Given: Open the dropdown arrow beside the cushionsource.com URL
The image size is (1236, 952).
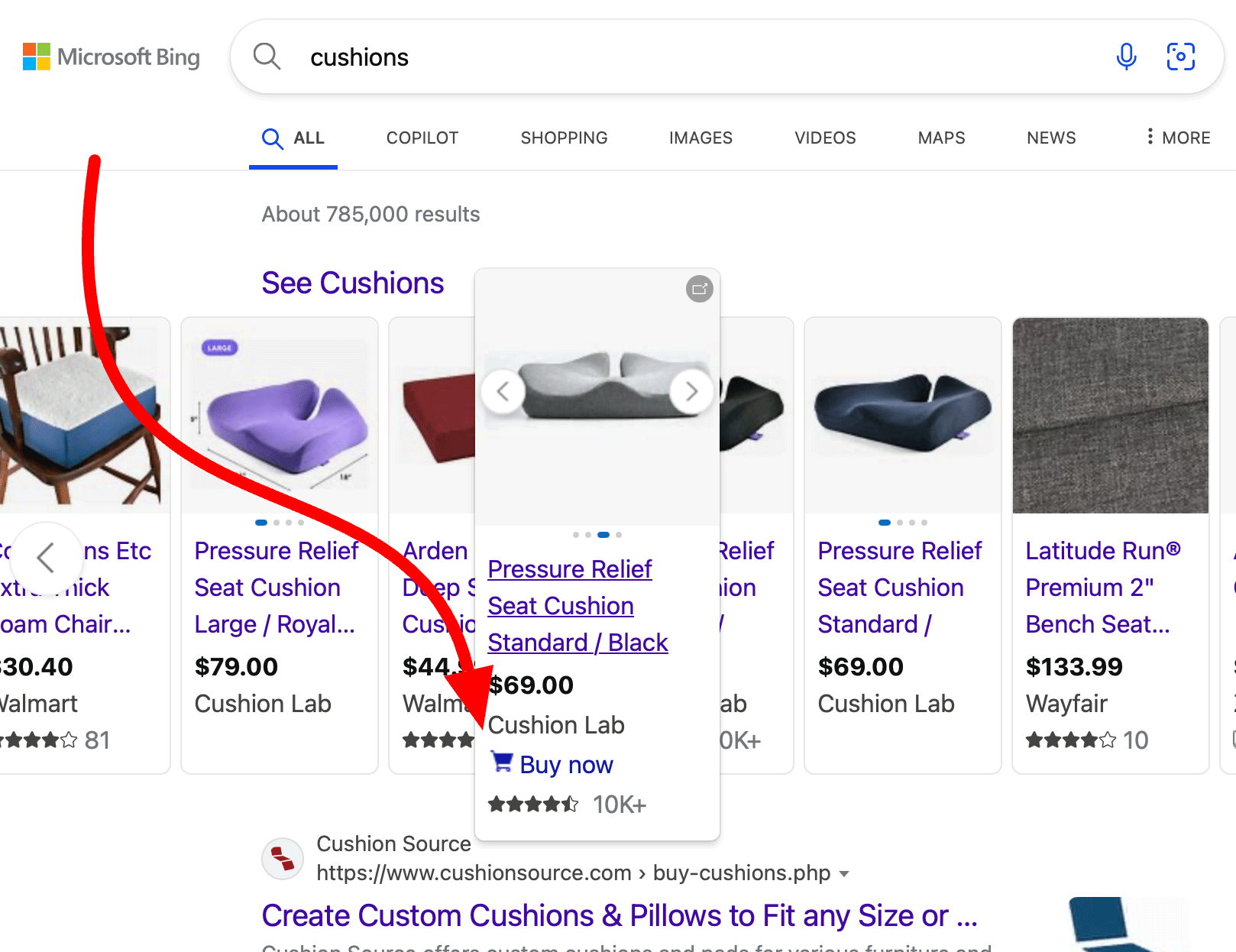Looking at the screenshot, I should [845, 873].
